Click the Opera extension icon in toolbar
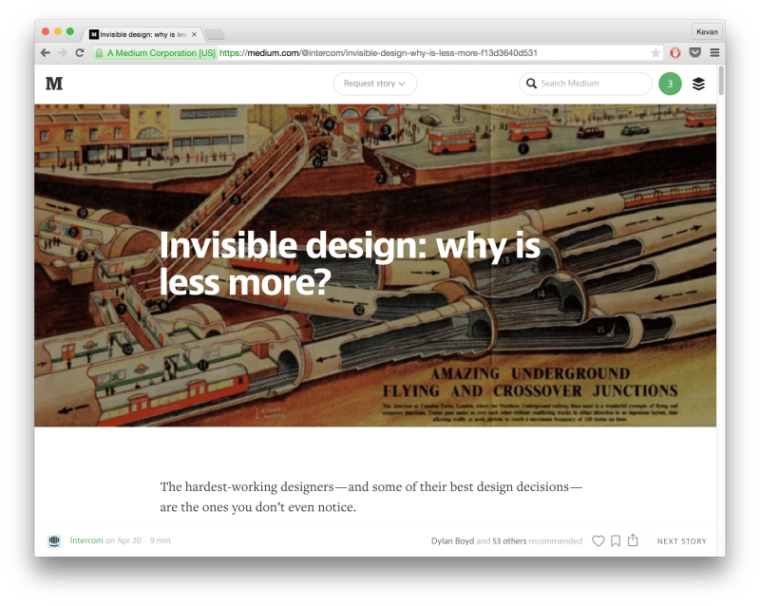Viewport: 760px width, 606px height. (675, 53)
